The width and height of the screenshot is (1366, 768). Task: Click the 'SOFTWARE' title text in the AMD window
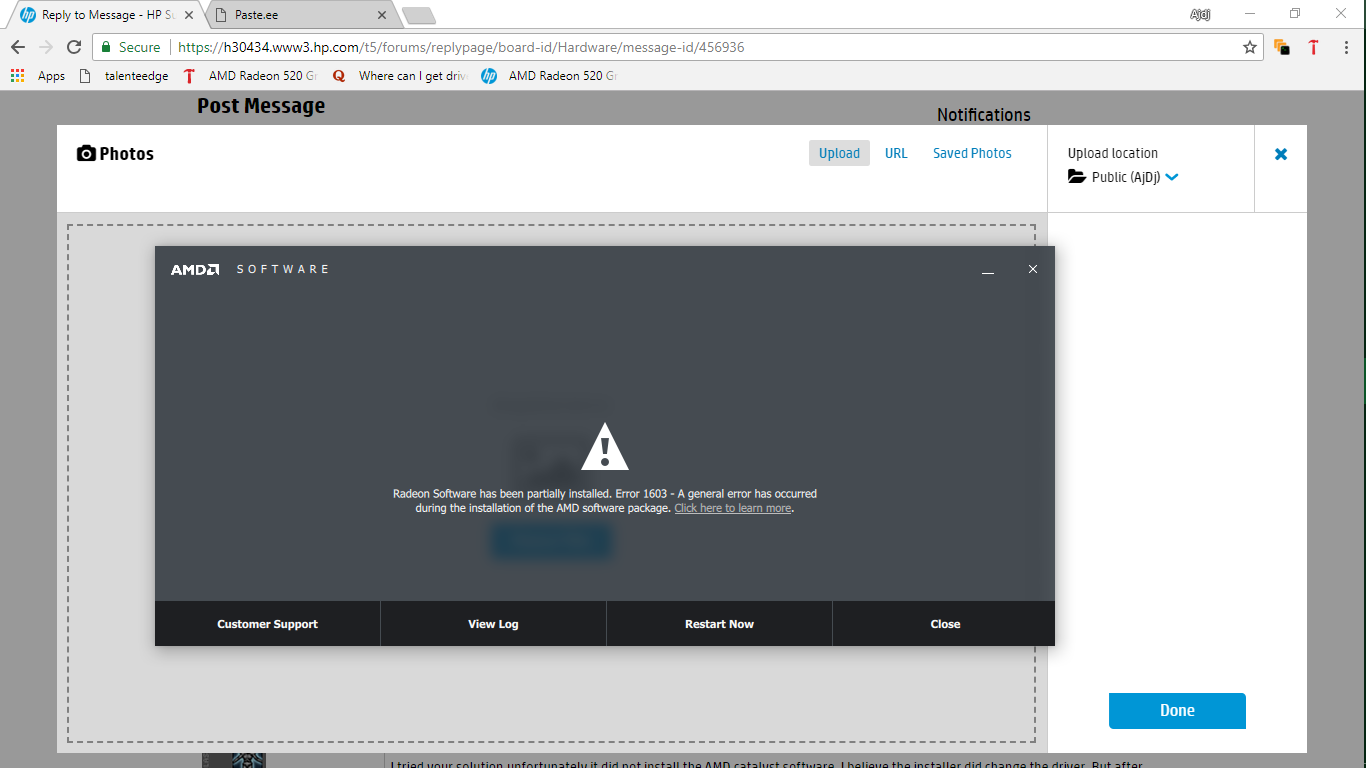[283, 269]
